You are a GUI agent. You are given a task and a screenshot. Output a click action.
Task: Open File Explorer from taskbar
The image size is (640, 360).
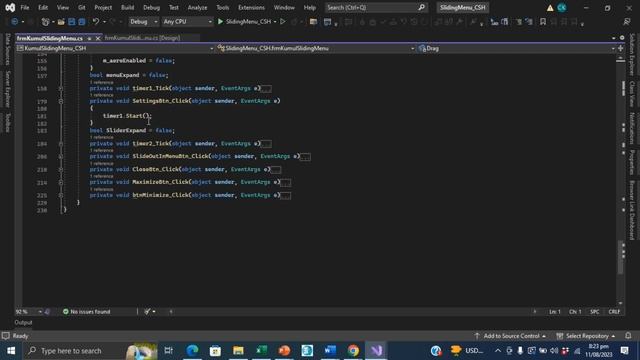point(238,351)
